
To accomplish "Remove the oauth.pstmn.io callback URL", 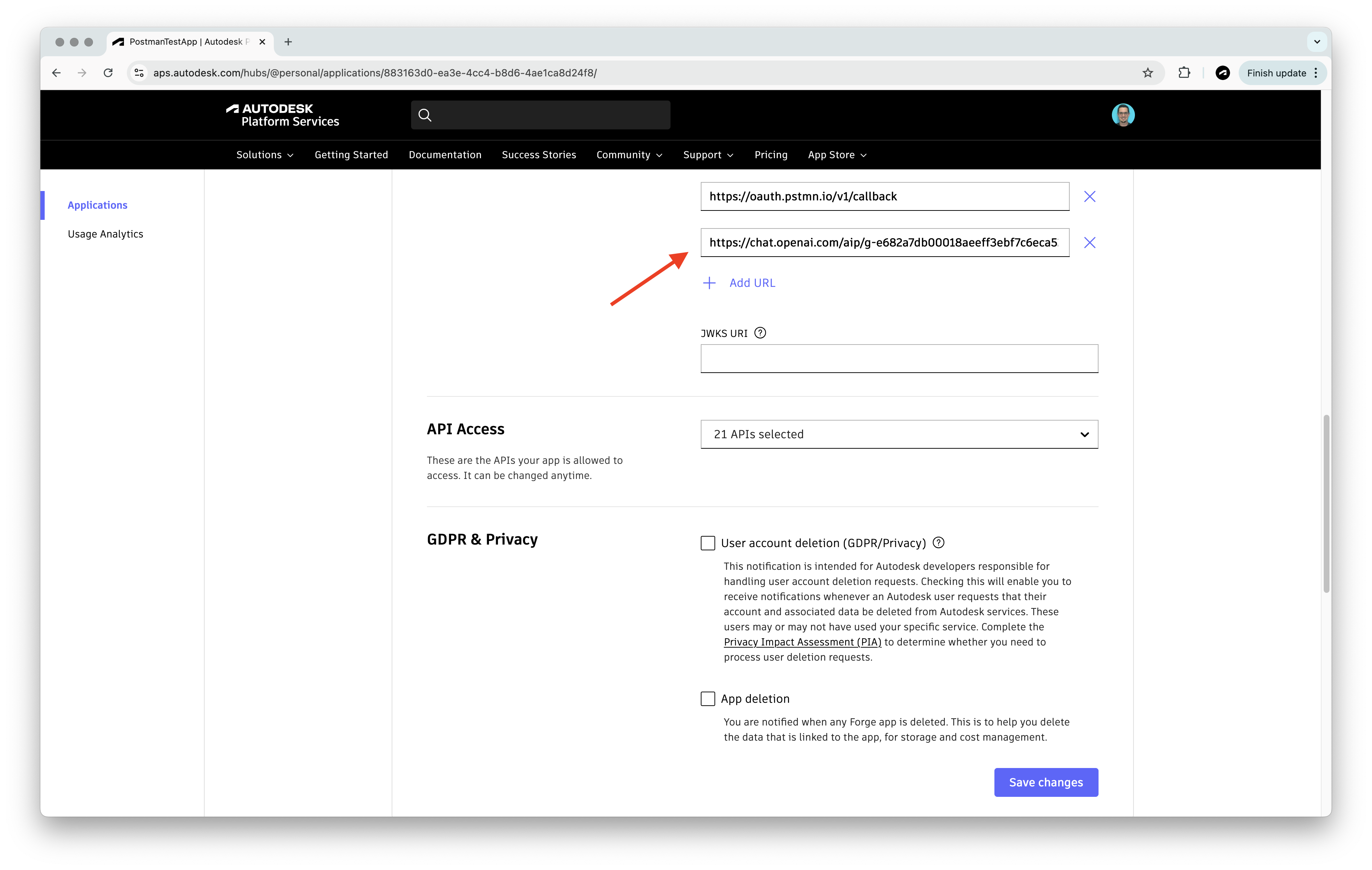I will (1090, 196).
